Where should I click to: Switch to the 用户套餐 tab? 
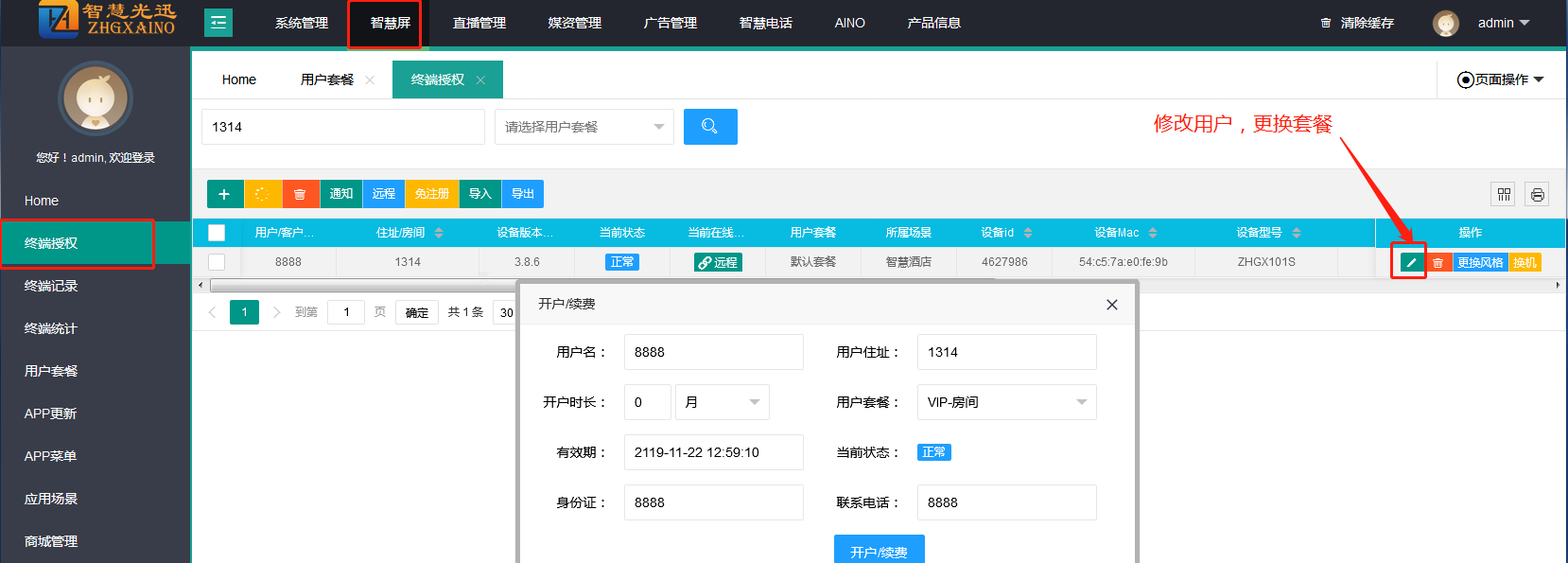[x=327, y=80]
